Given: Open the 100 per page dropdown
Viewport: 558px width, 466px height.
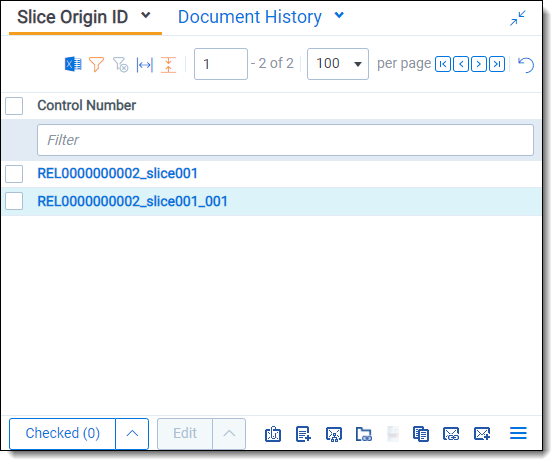Looking at the screenshot, I should (x=338, y=64).
